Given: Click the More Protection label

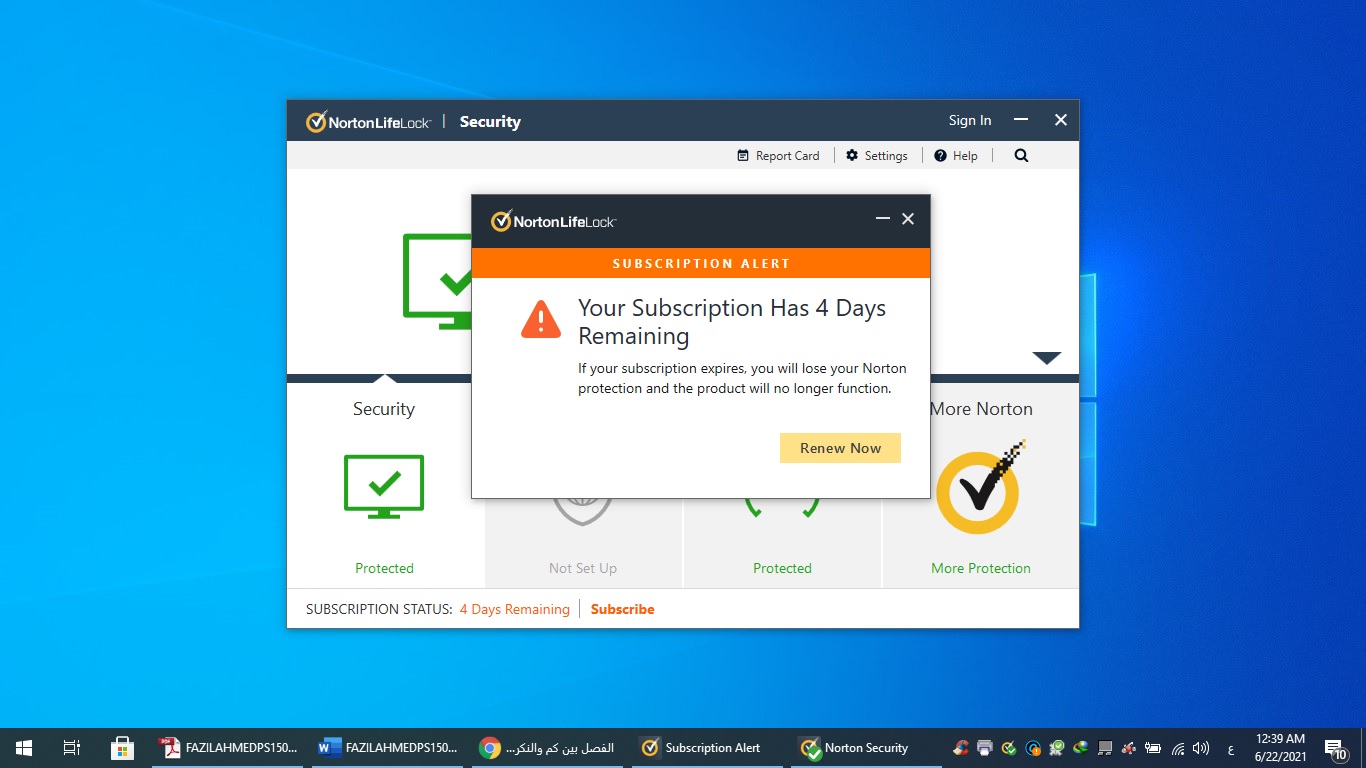Looking at the screenshot, I should click(981, 568).
